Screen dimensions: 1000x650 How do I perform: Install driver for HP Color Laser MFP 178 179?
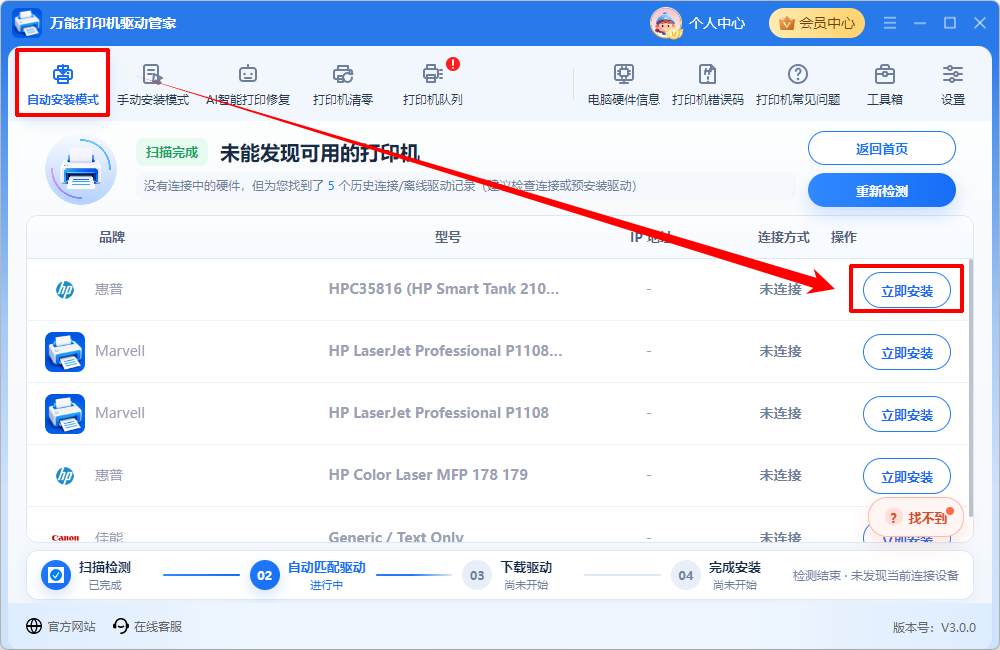coord(906,476)
